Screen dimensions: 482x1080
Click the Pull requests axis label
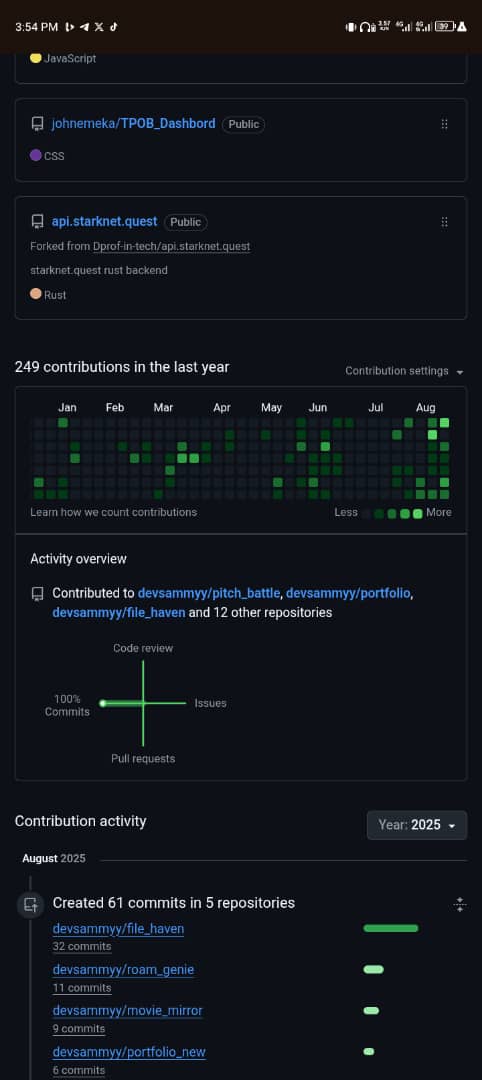(143, 758)
